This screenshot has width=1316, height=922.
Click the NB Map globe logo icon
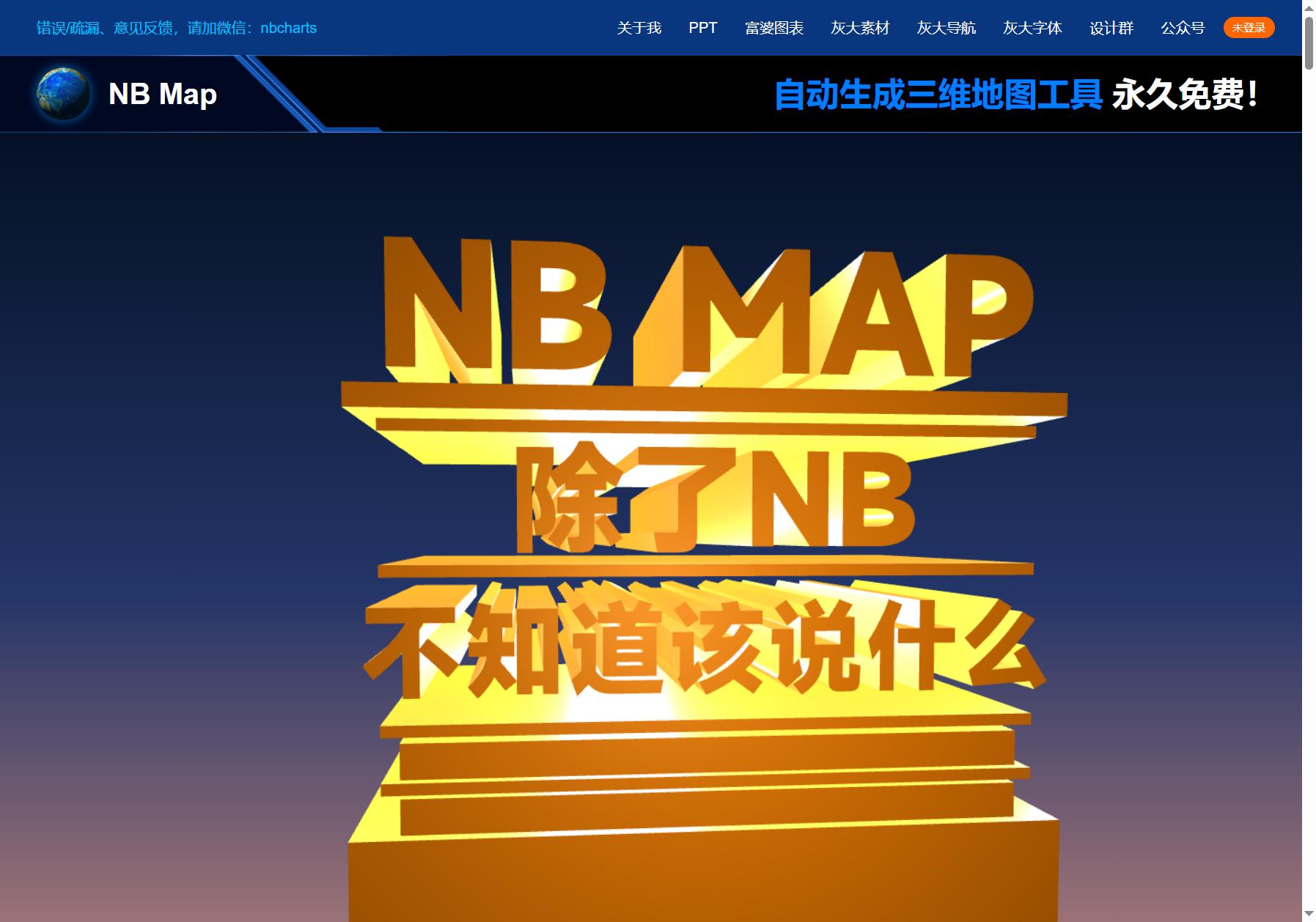[64, 94]
